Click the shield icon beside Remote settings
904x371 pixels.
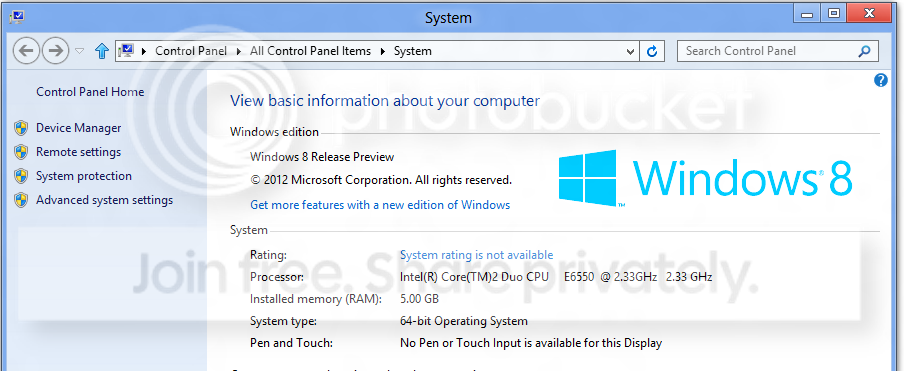pos(21,152)
